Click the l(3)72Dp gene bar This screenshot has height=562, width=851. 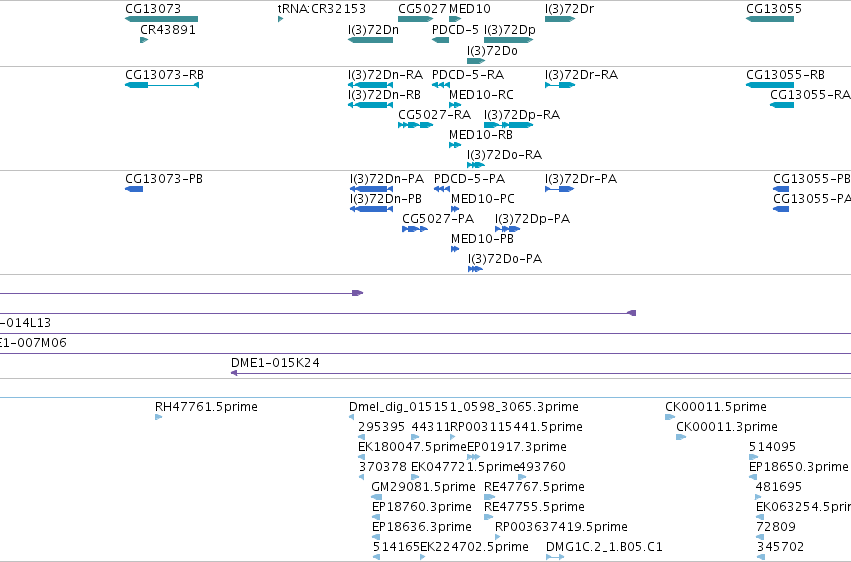509,40
